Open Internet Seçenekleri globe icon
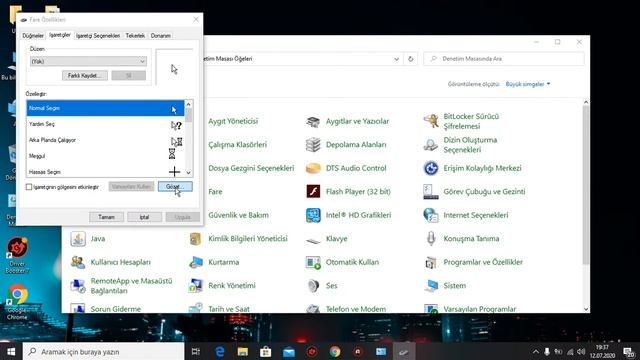The height and width of the screenshot is (360, 640). pos(431,215)
